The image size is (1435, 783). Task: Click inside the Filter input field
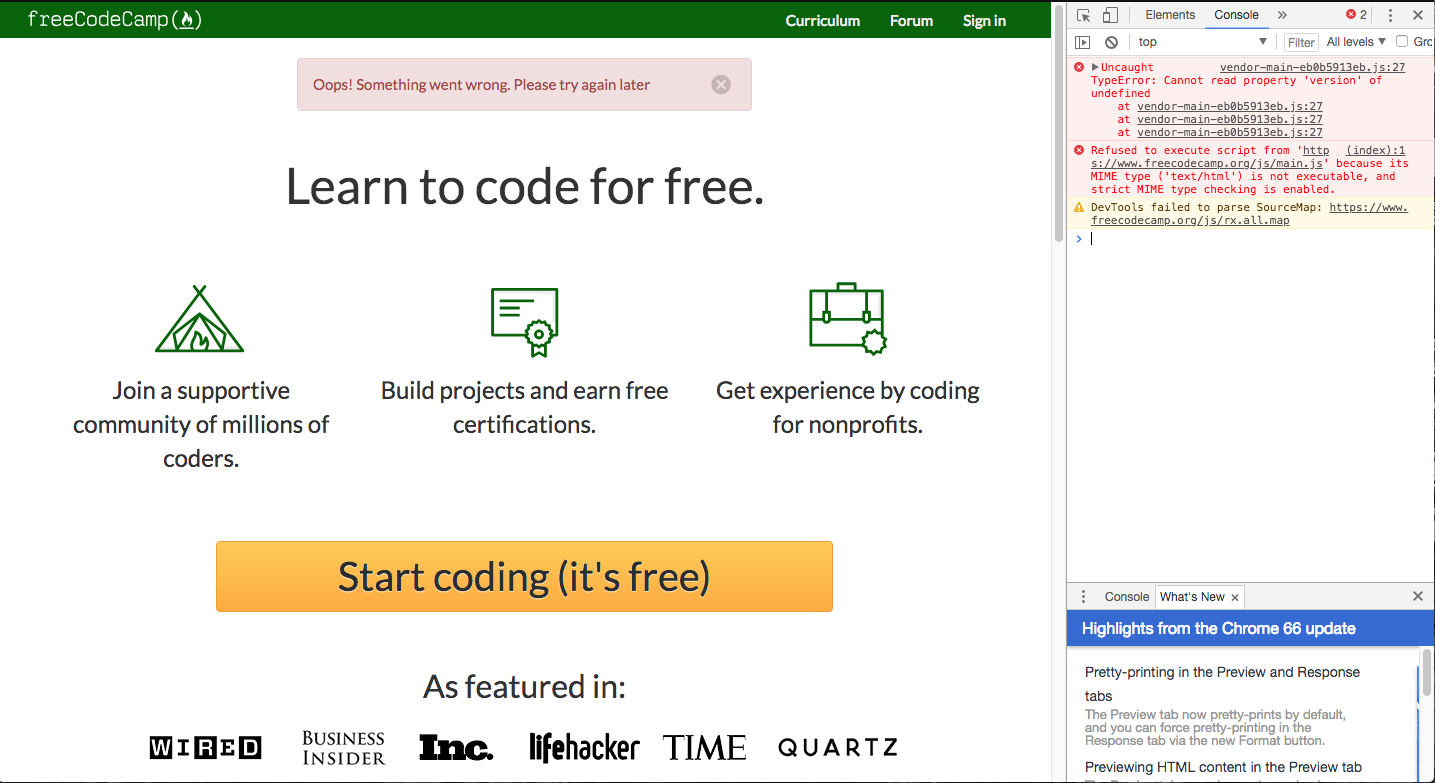(1300, 41)
